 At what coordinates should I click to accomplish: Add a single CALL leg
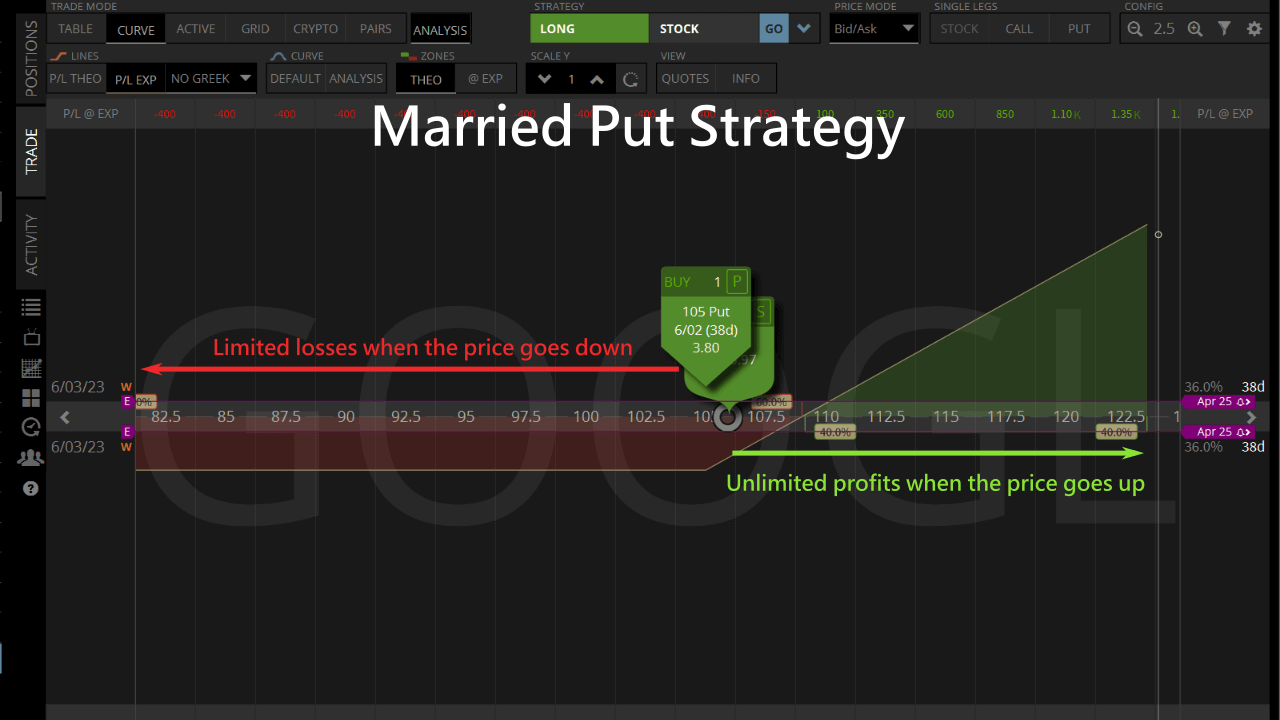tap(1019, 29)
